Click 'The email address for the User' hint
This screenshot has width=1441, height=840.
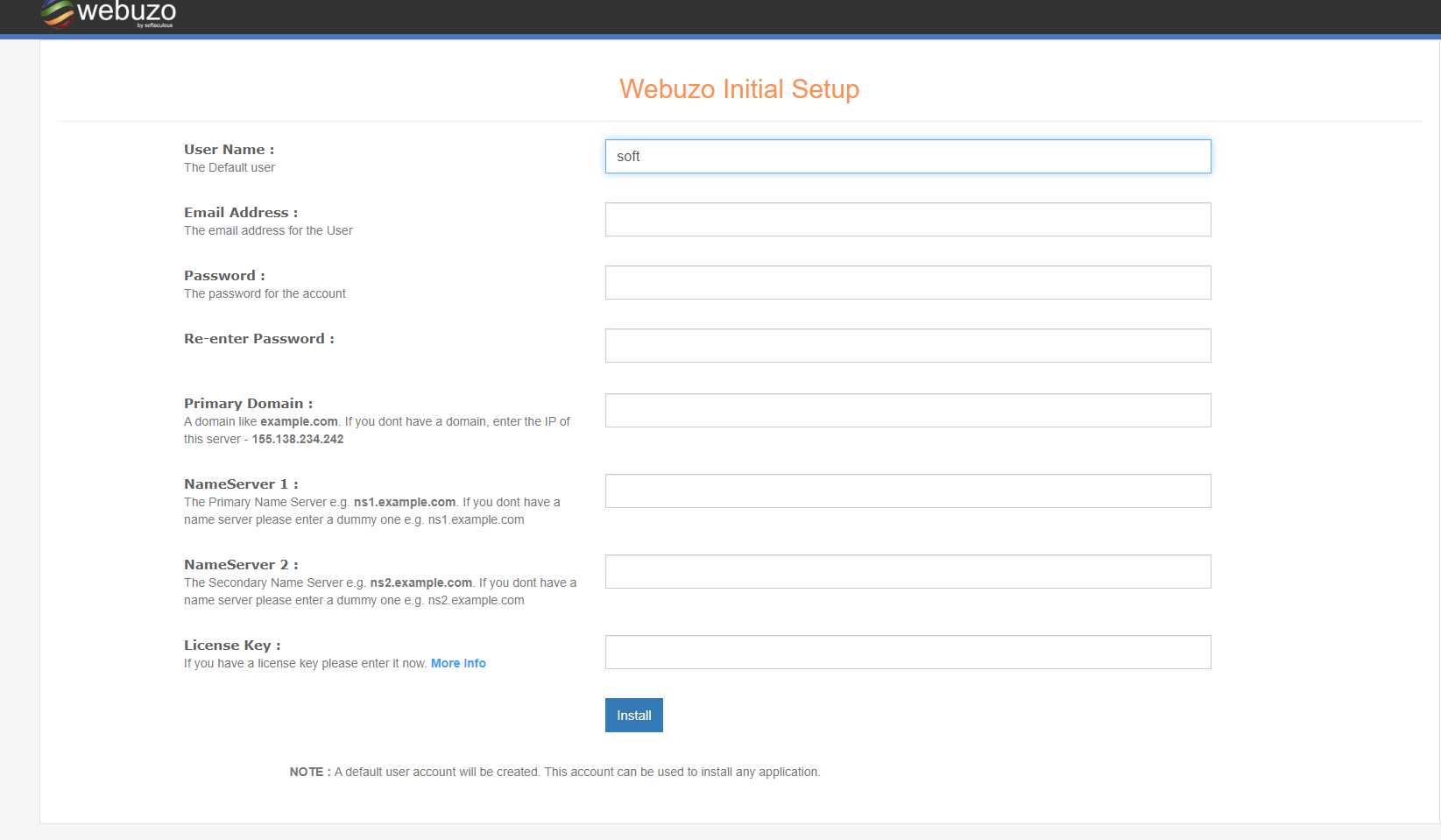(268, 230)
